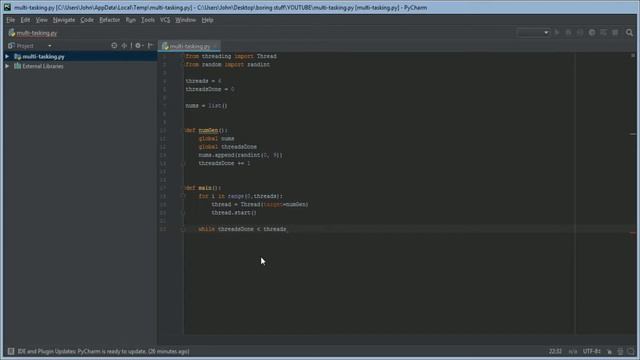640x360 pixels.
Task: Open the View menu
Action: point(41,20)
